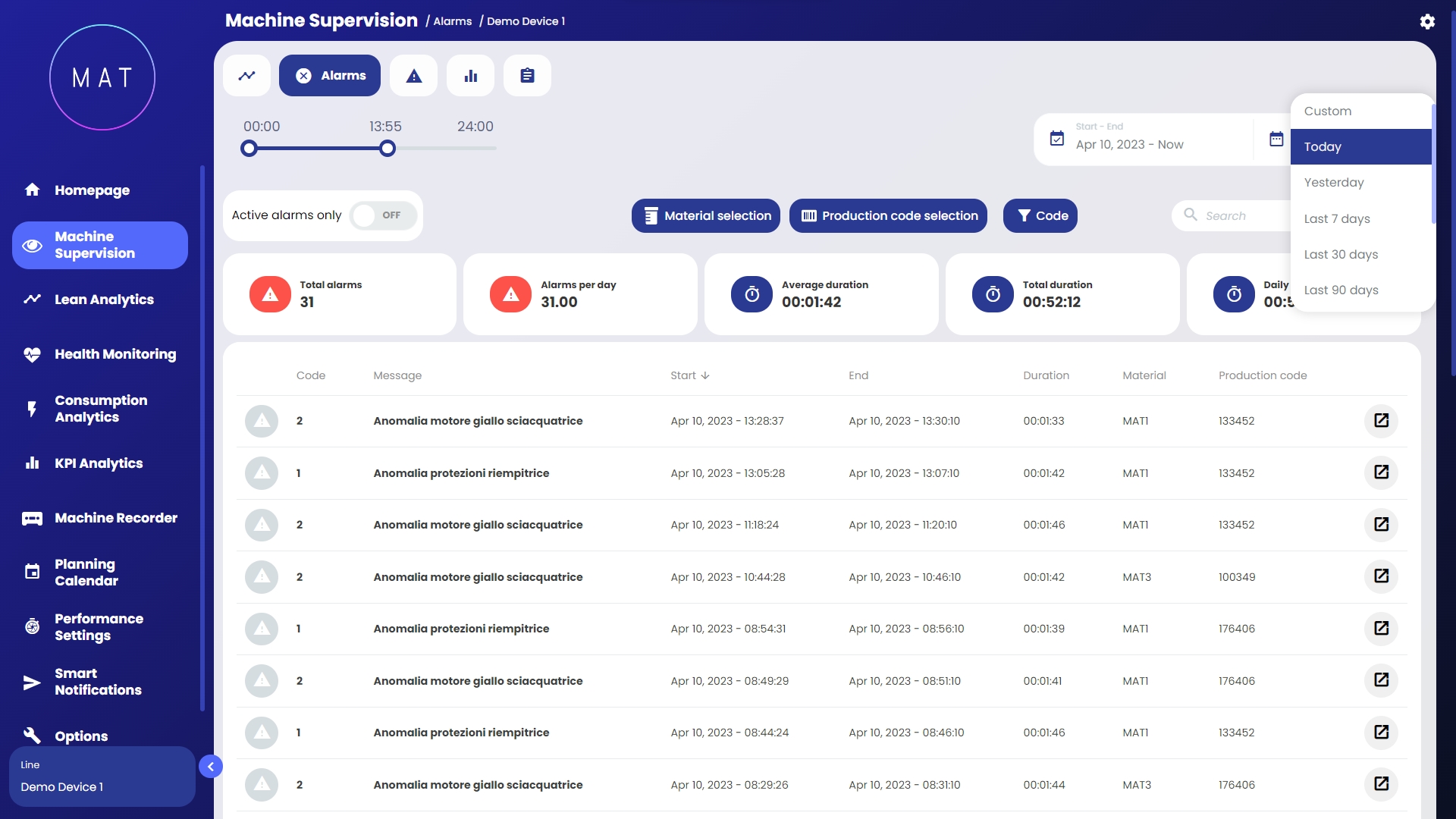Switch to the trend line chart view
Image resolution: width=1456 pixels, height=819 pixels.
coord(246,76)
